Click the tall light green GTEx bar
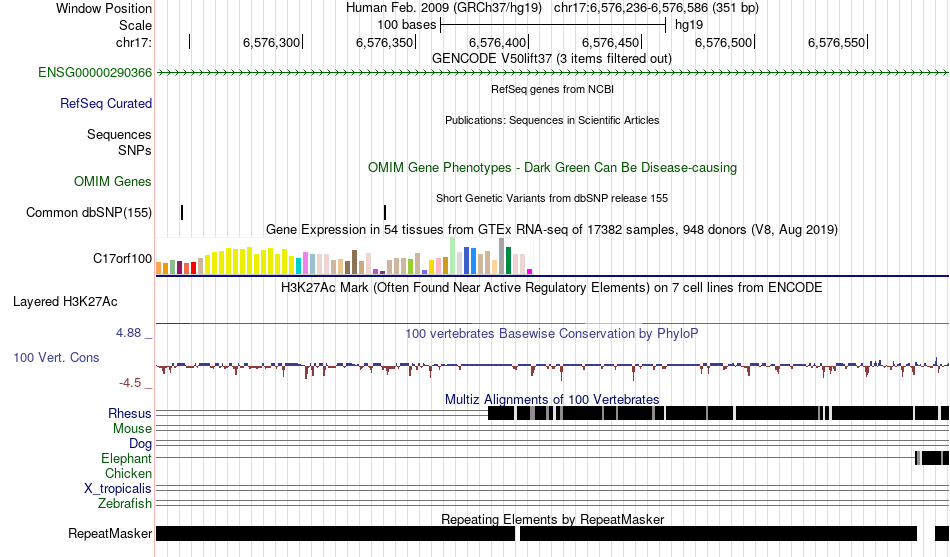950x557 pixels. 453,256
